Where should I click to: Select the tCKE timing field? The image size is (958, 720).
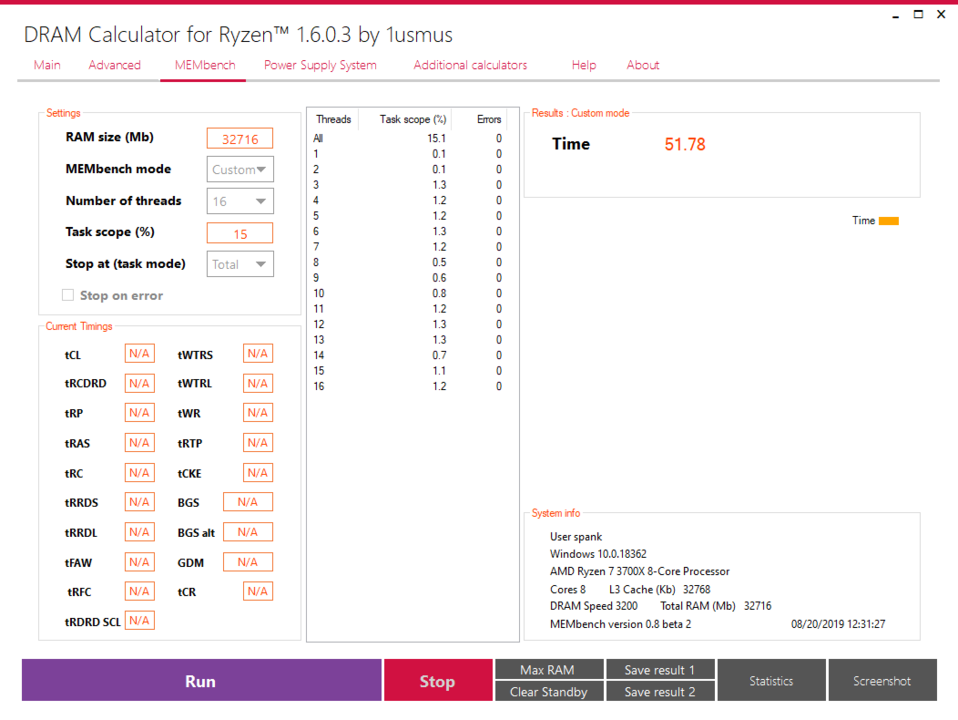258,472
